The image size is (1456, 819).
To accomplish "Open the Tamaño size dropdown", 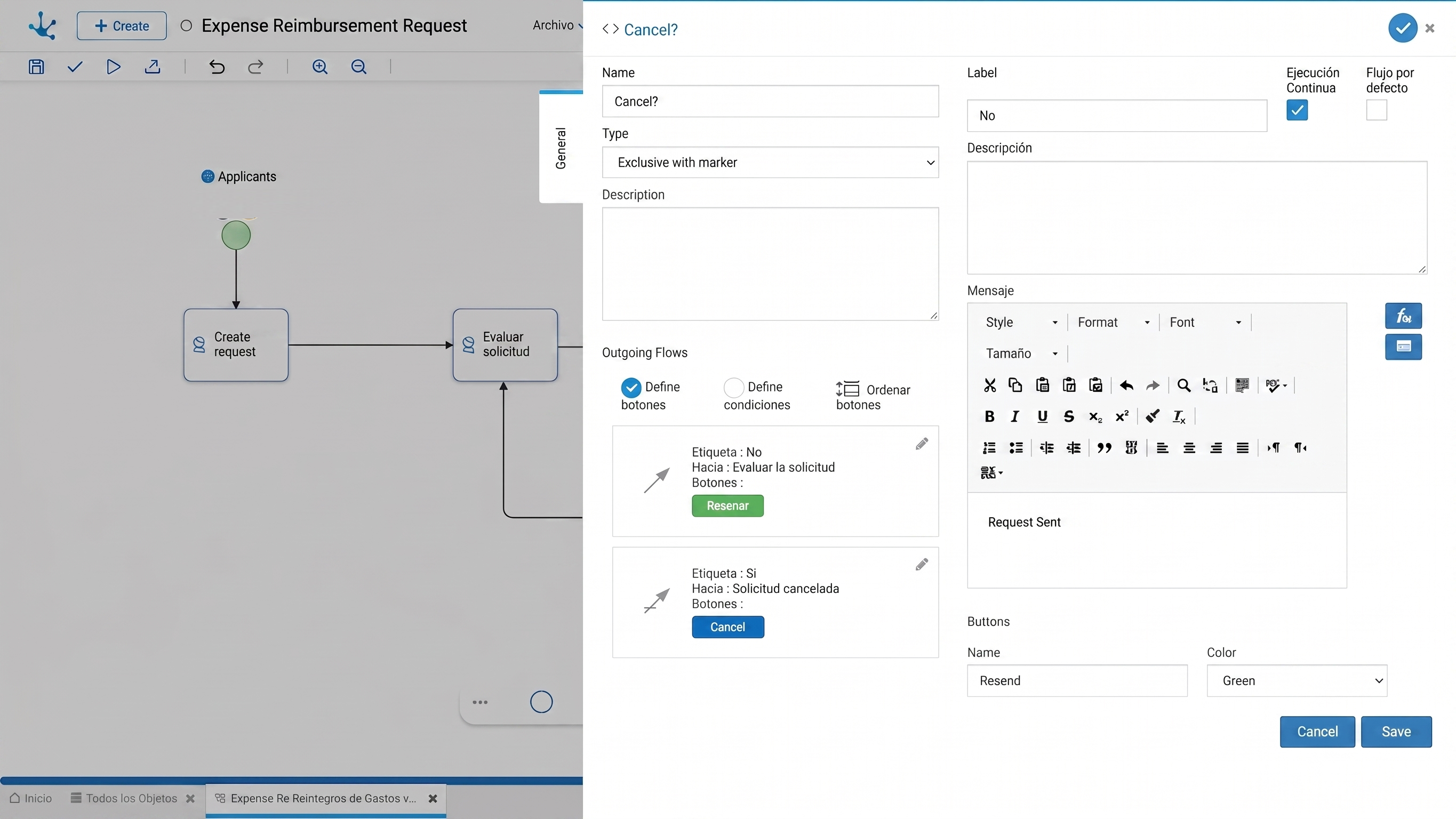I will pos(1021,354).
